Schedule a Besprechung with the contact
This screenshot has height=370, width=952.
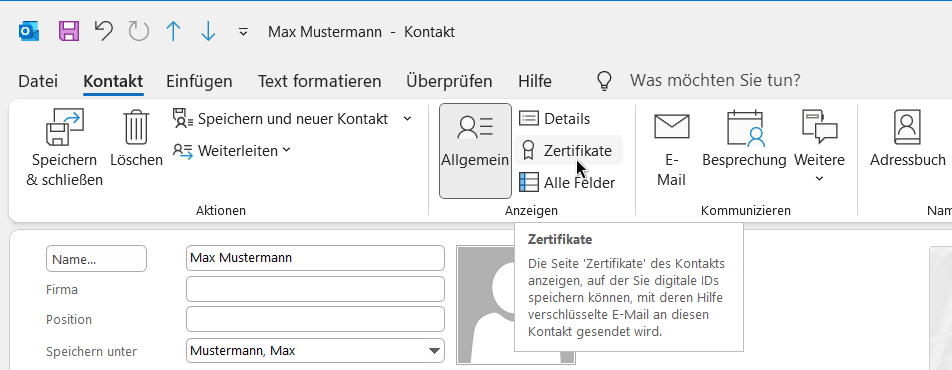(x=744, y=139)
